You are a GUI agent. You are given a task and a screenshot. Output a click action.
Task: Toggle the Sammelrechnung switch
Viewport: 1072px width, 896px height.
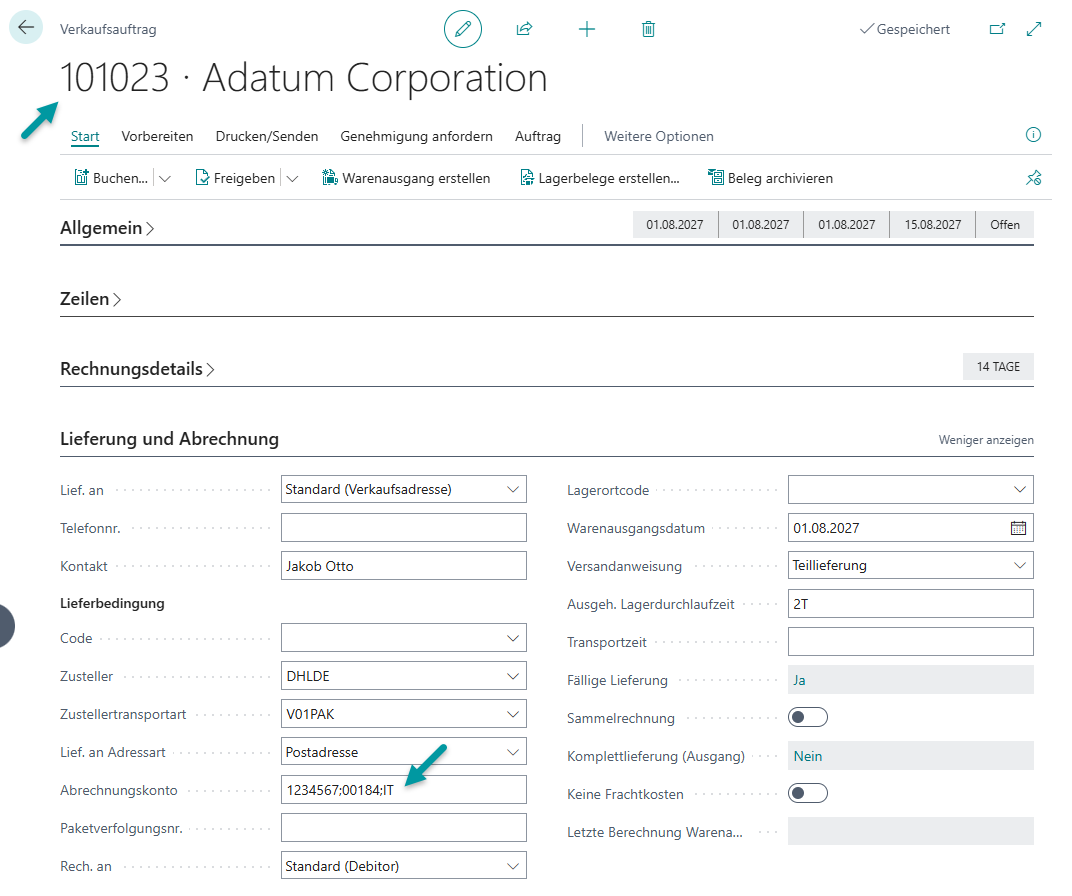807,717
